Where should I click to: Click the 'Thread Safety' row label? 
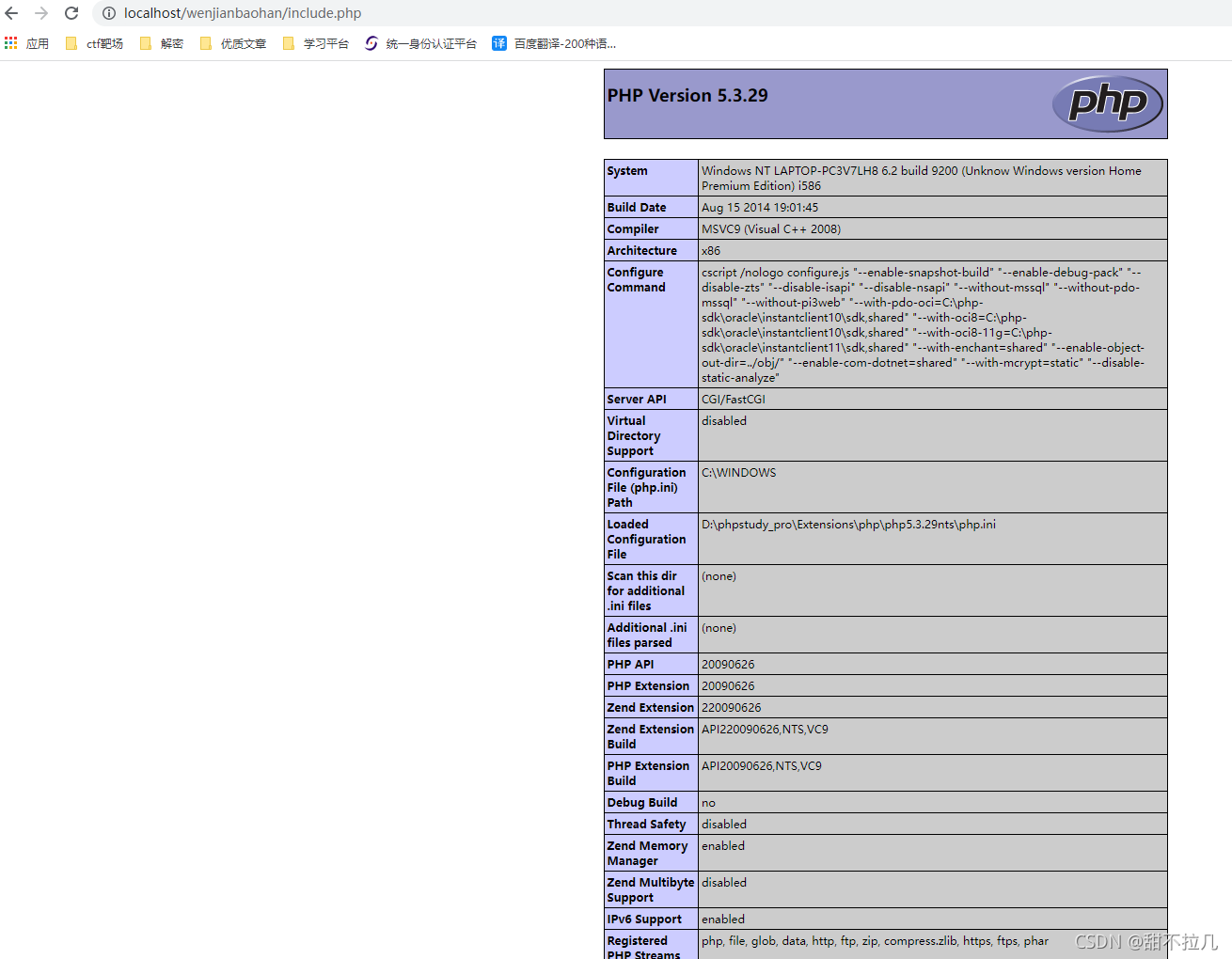coord(647,824)
